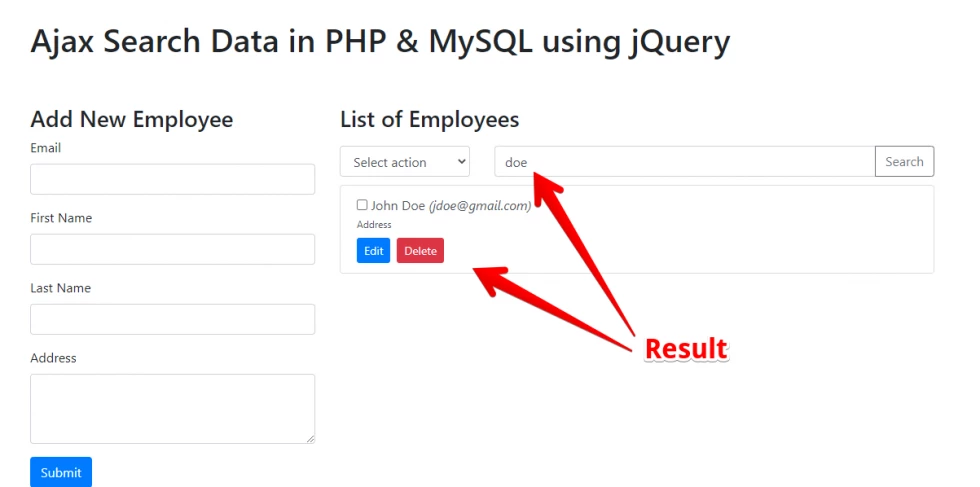Click inside the Address textarea
The image size is (980, 487).
(172, 409)
